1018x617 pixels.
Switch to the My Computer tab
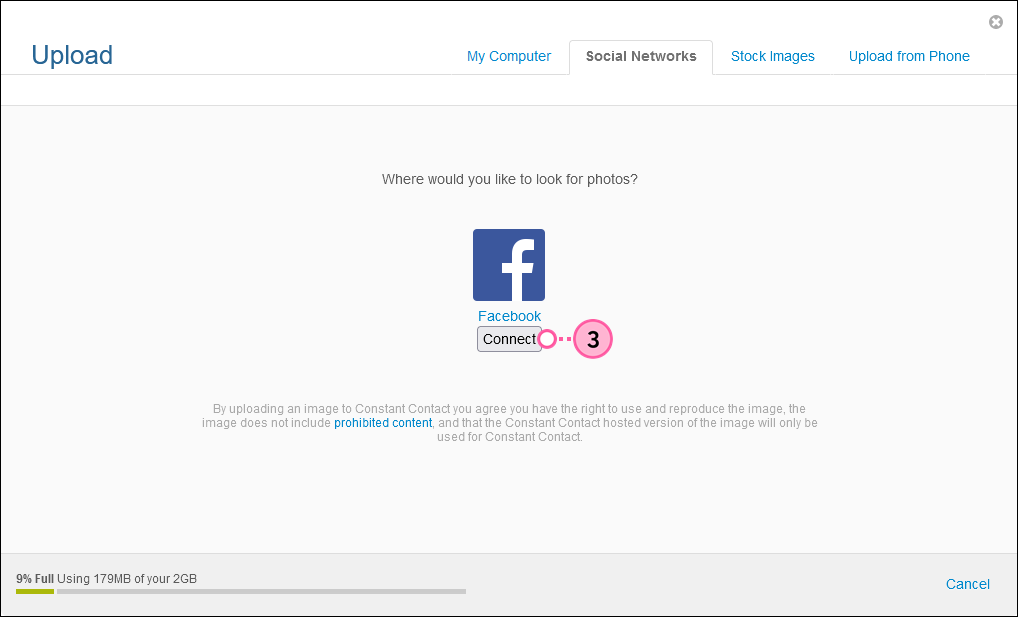509,57
